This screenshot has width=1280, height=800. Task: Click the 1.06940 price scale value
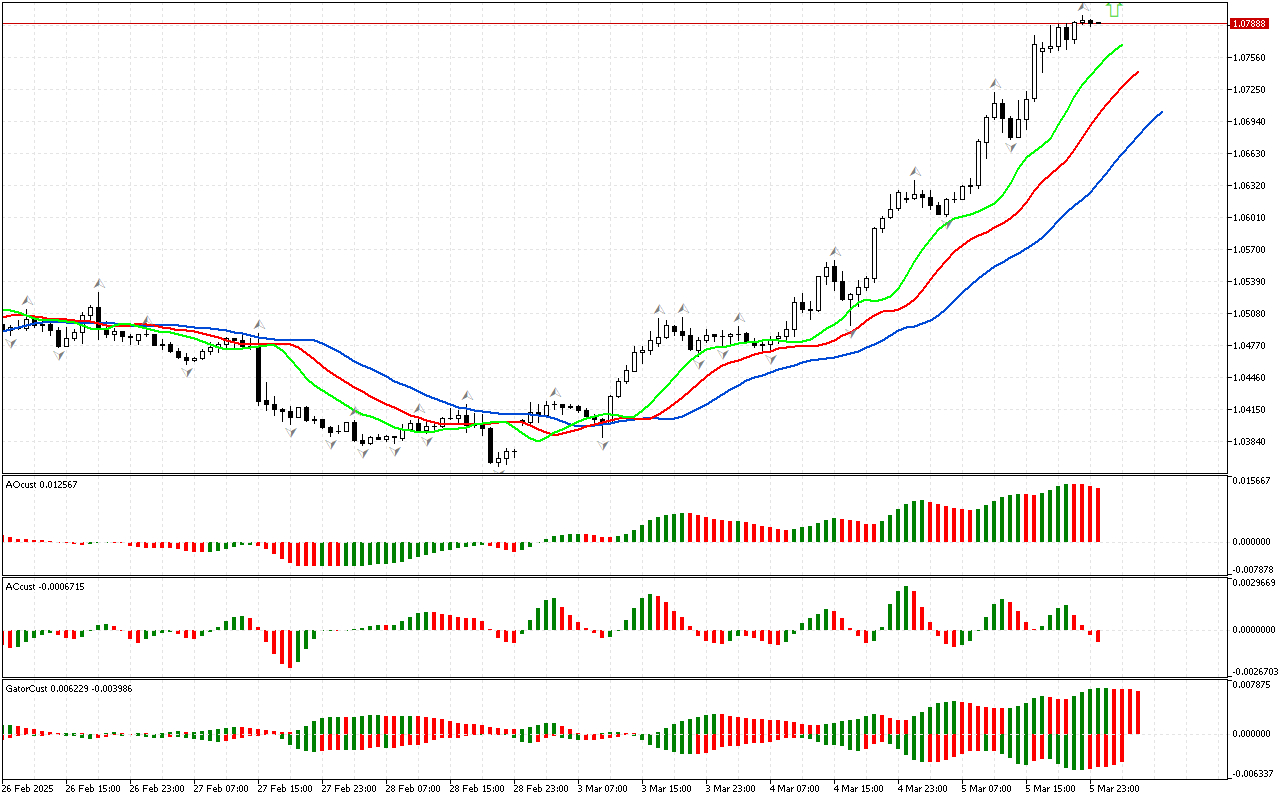(1248, 122)
